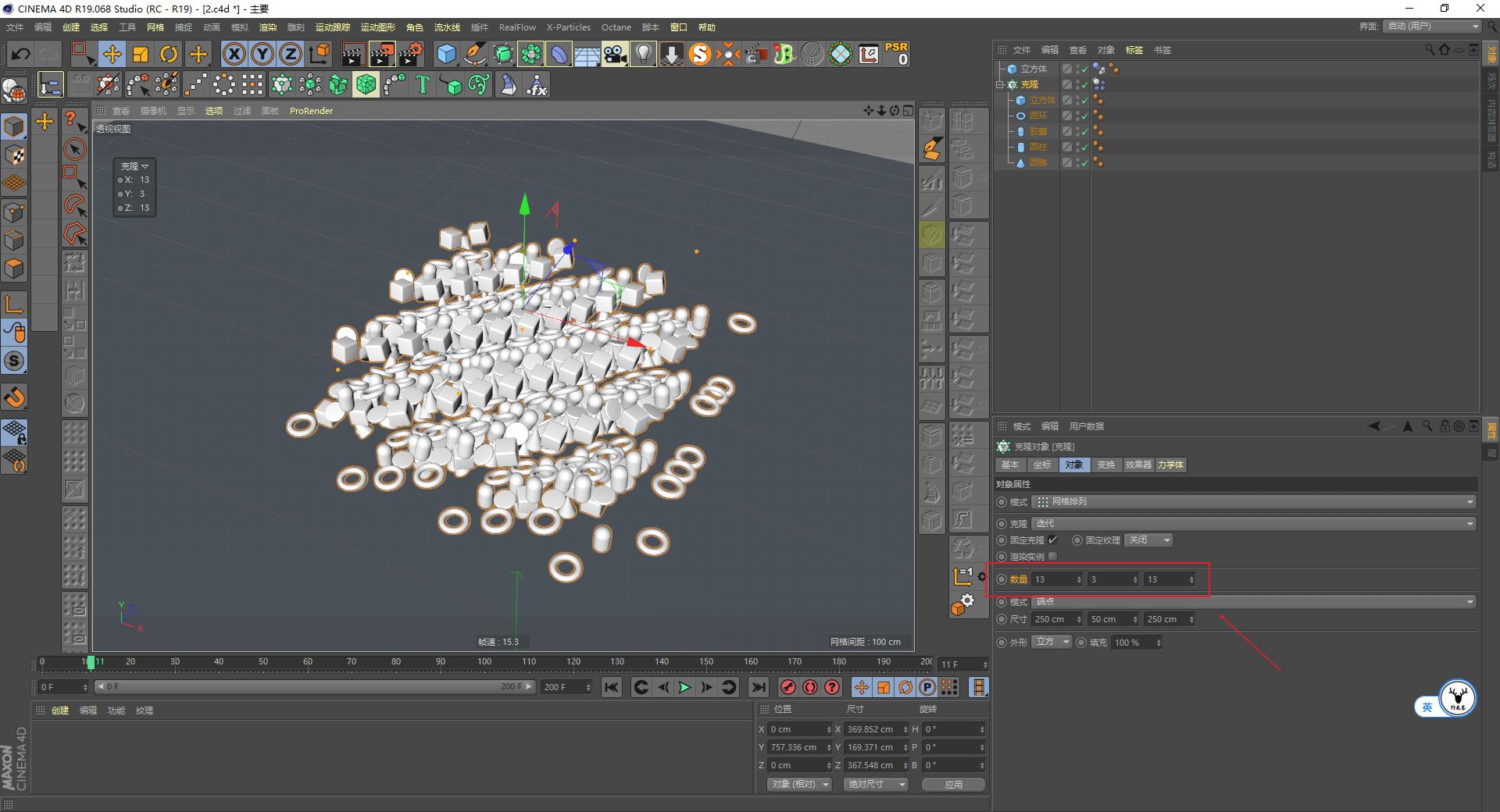Image resolution: width=1500 pixels, height=812 pixels.
Task: Select the Move tool
Action: (x=112, y=54)
